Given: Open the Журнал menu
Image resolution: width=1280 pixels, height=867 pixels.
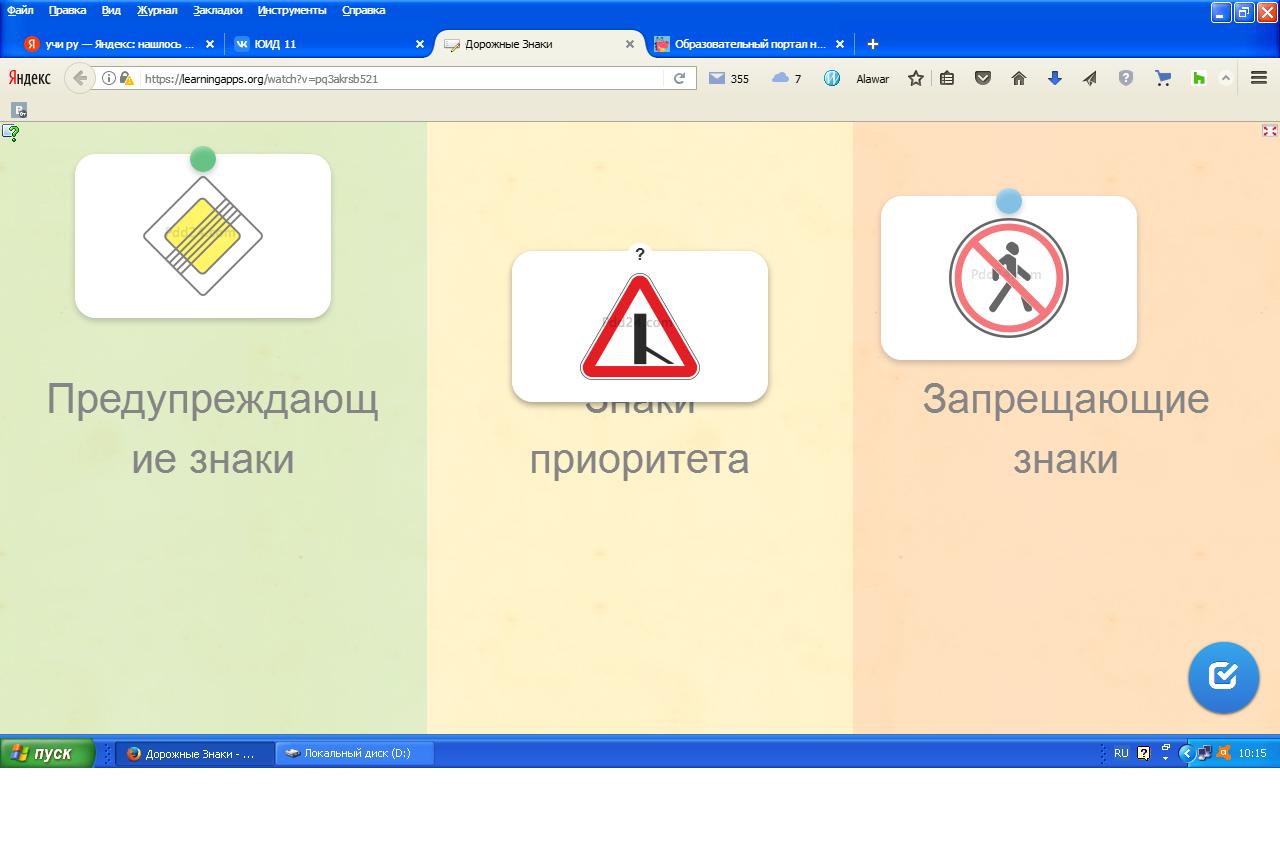Looking at the screenshot, I should pyautogui.click(x=157, y=10).
